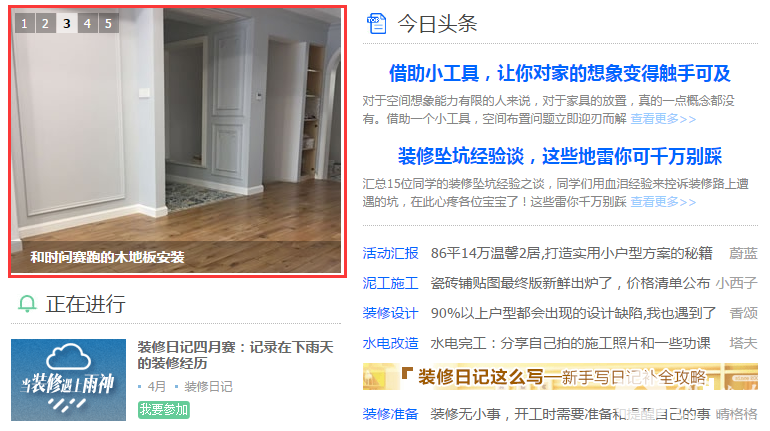
Task: Open the 装修设计 category link
Action: click(390, 313)
